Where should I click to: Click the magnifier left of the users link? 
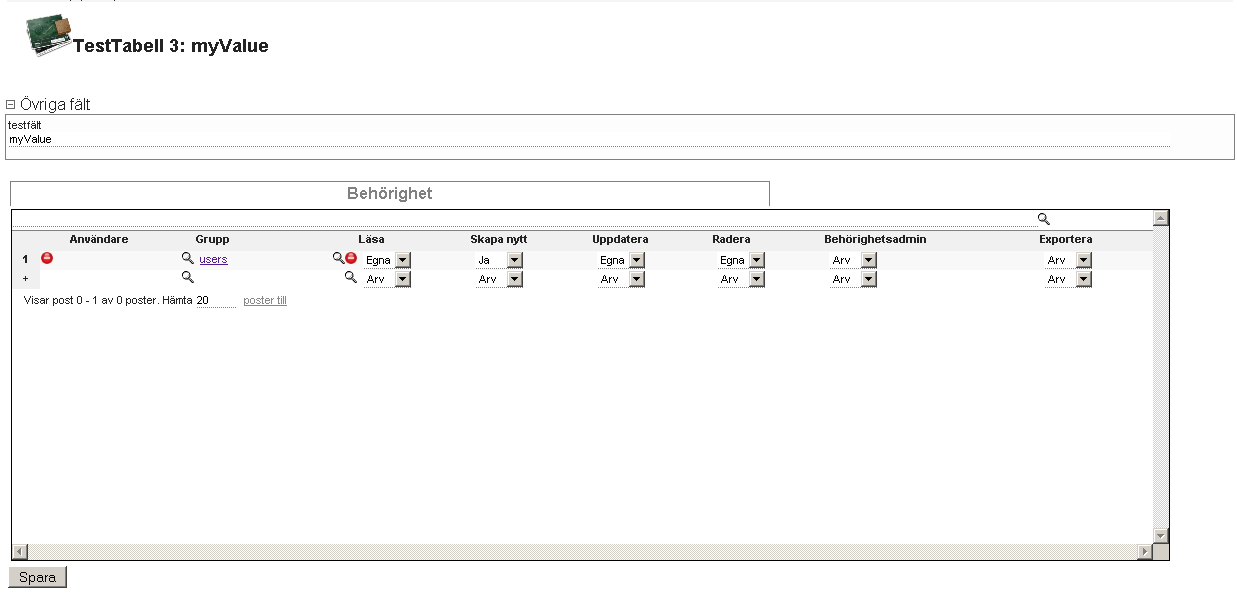pos(187,259)
